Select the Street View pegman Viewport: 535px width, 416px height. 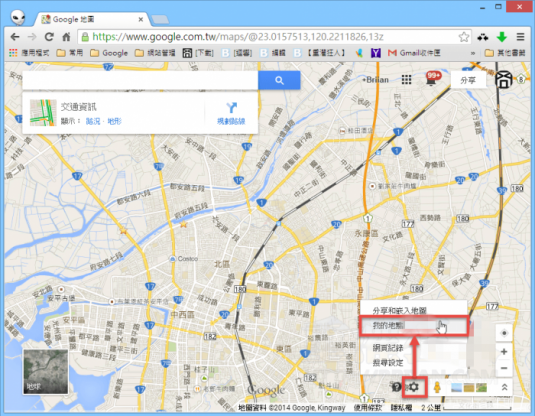[x=437, y=387]
